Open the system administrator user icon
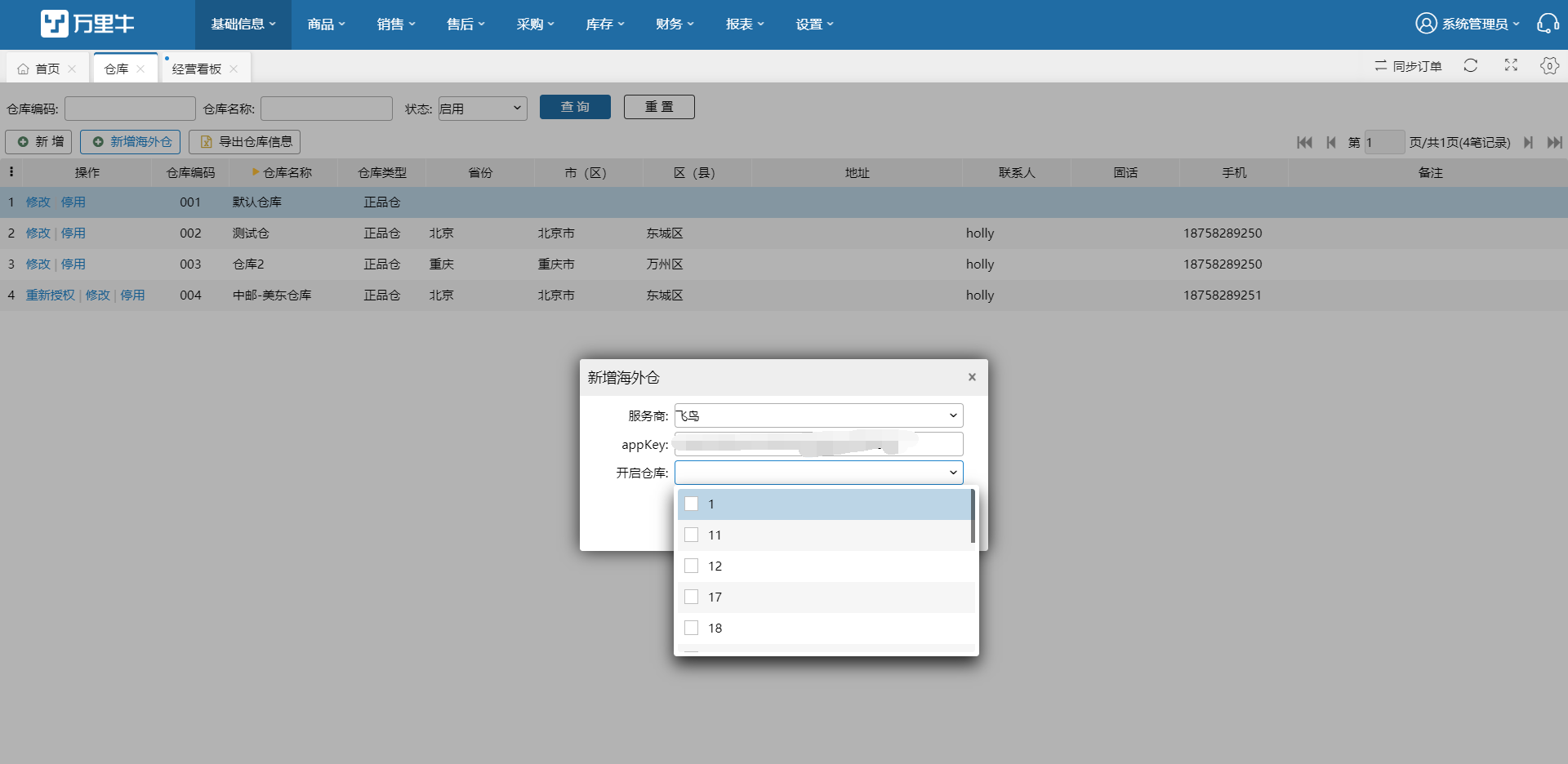Viewport: 1568px width, 764px height. point(1426,24)
